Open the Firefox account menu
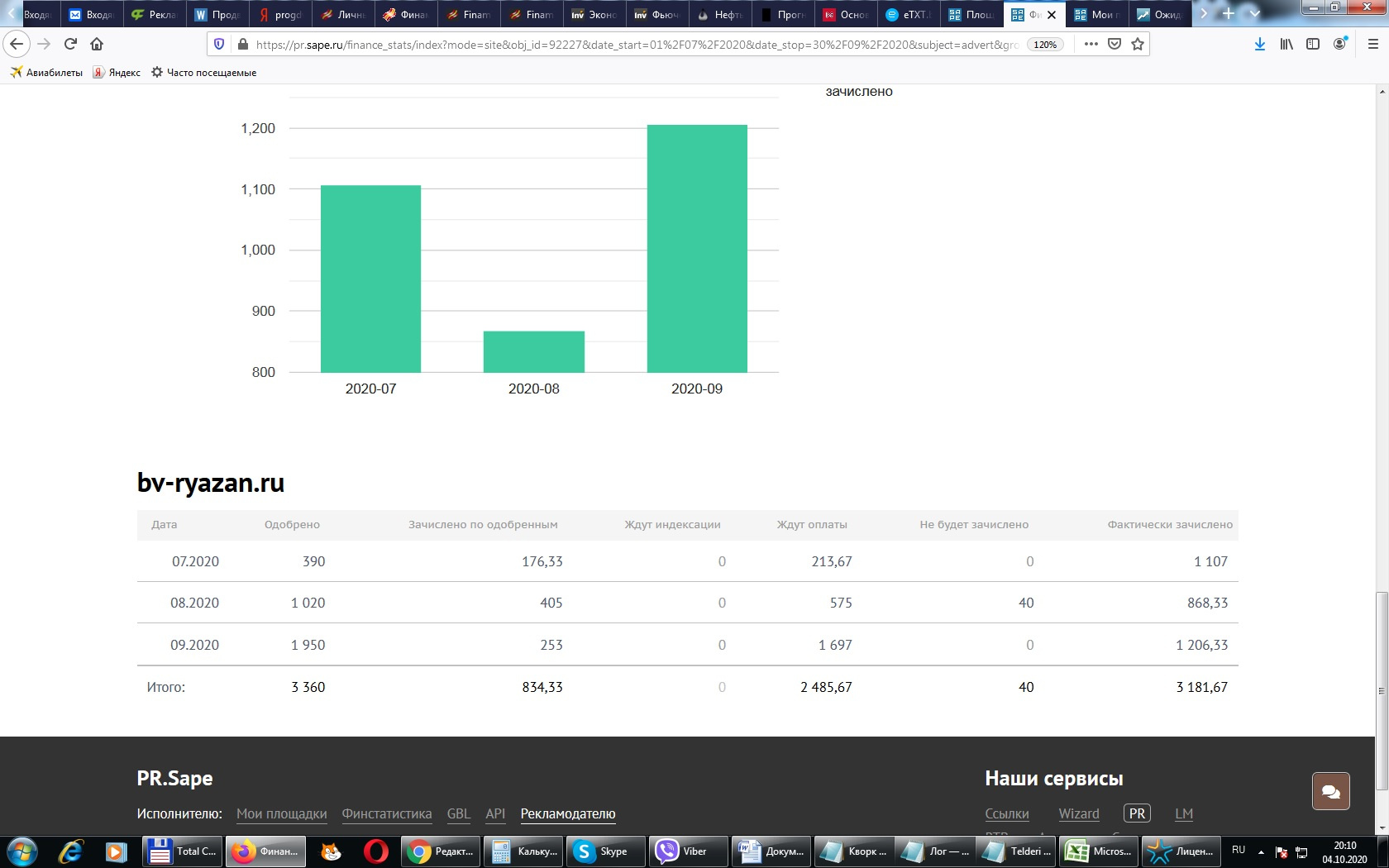 pyautogui.click(x=1340, y=44)
